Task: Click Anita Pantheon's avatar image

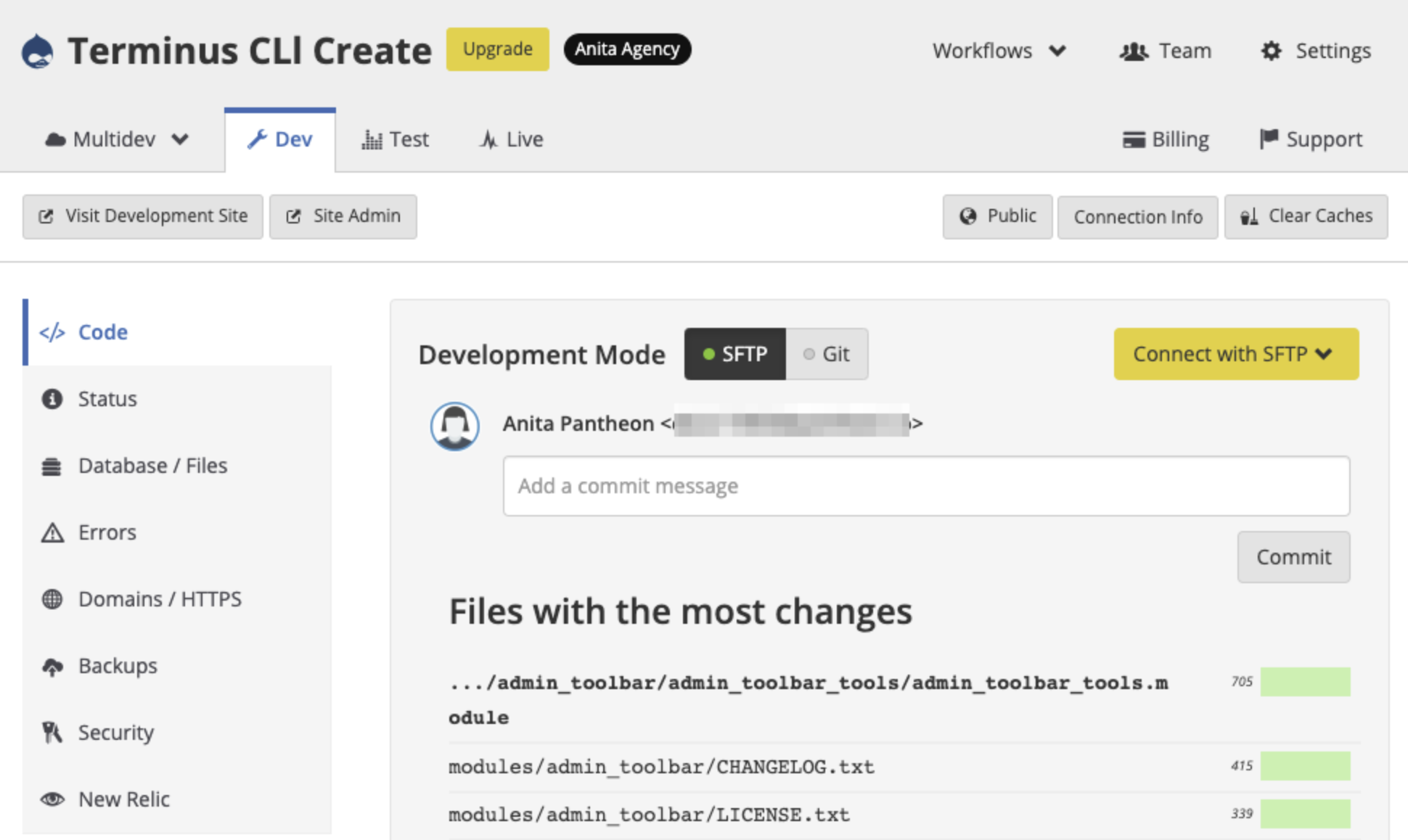Action: tap(455, 426)
